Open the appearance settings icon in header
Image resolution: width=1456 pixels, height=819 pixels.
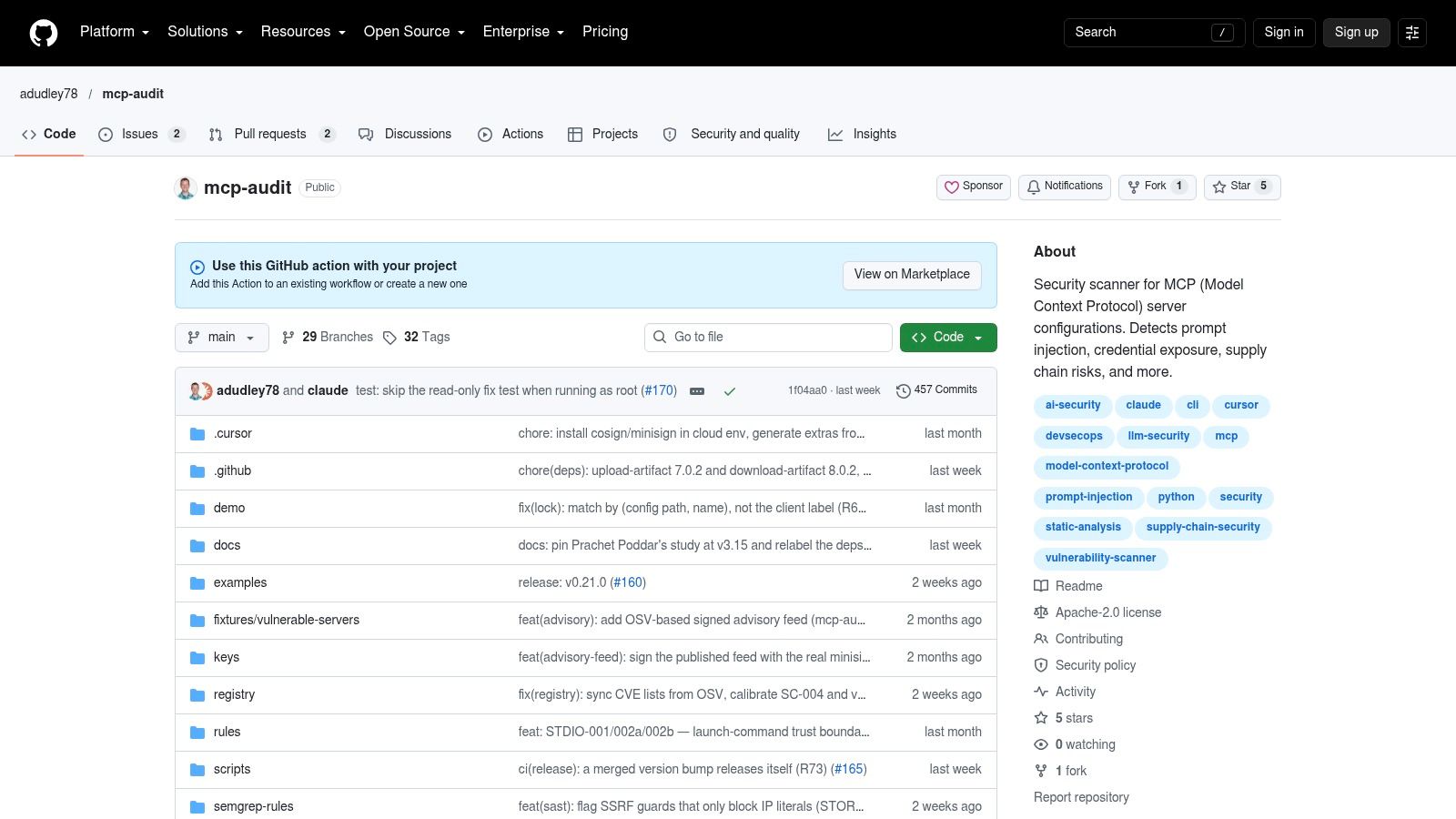pos(1412,33)
